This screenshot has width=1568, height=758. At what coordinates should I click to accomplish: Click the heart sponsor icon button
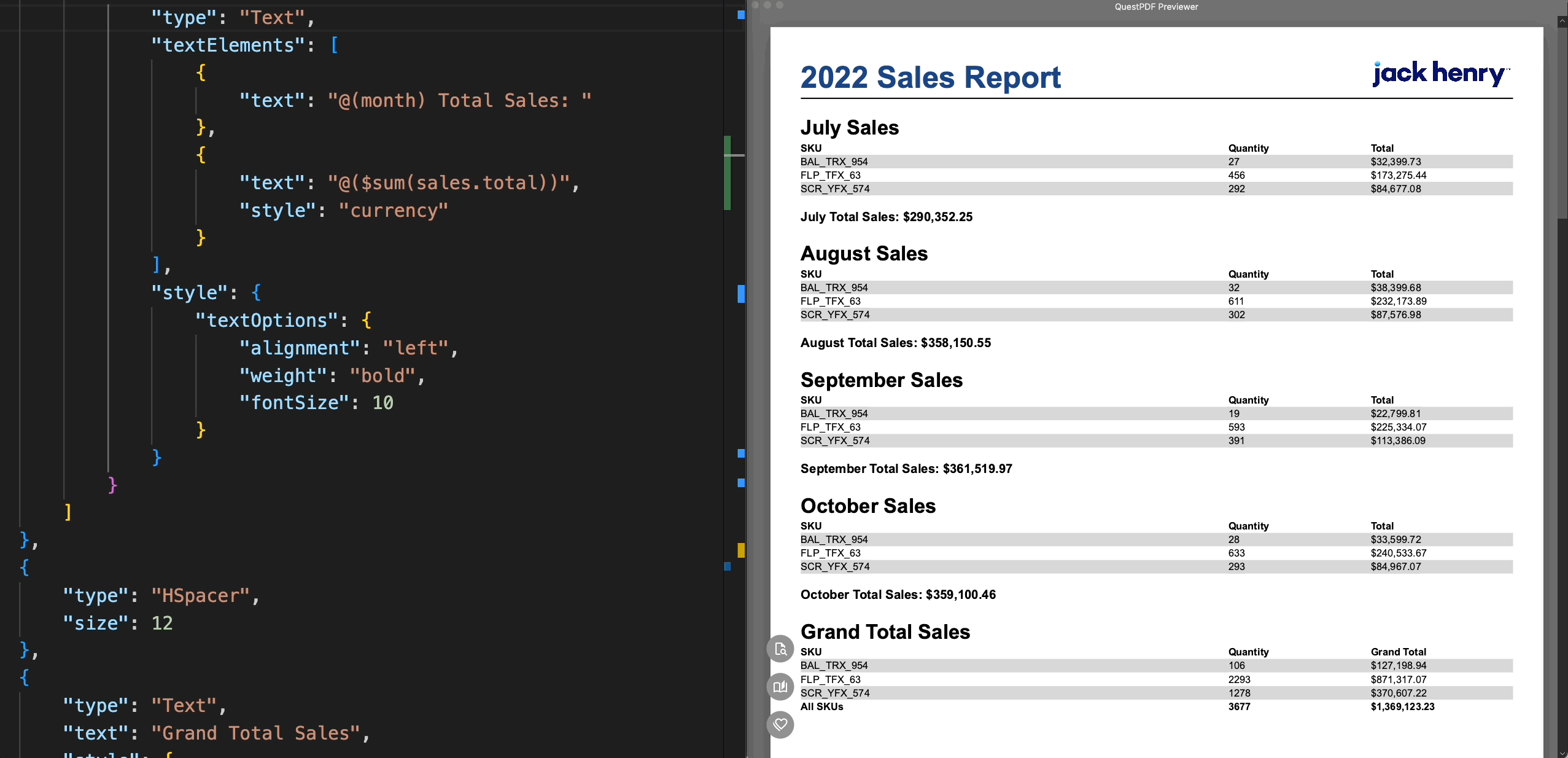point(780,724)
